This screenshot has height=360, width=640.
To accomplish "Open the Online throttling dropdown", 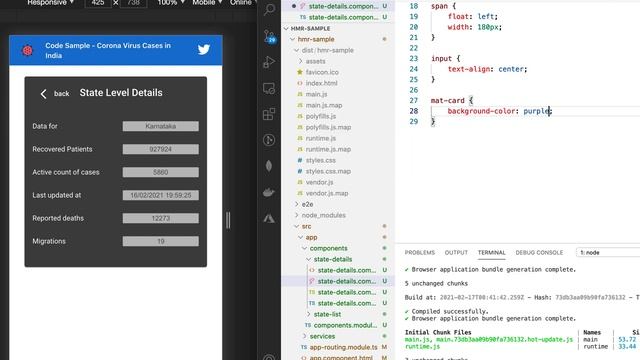I will point(243,2).
